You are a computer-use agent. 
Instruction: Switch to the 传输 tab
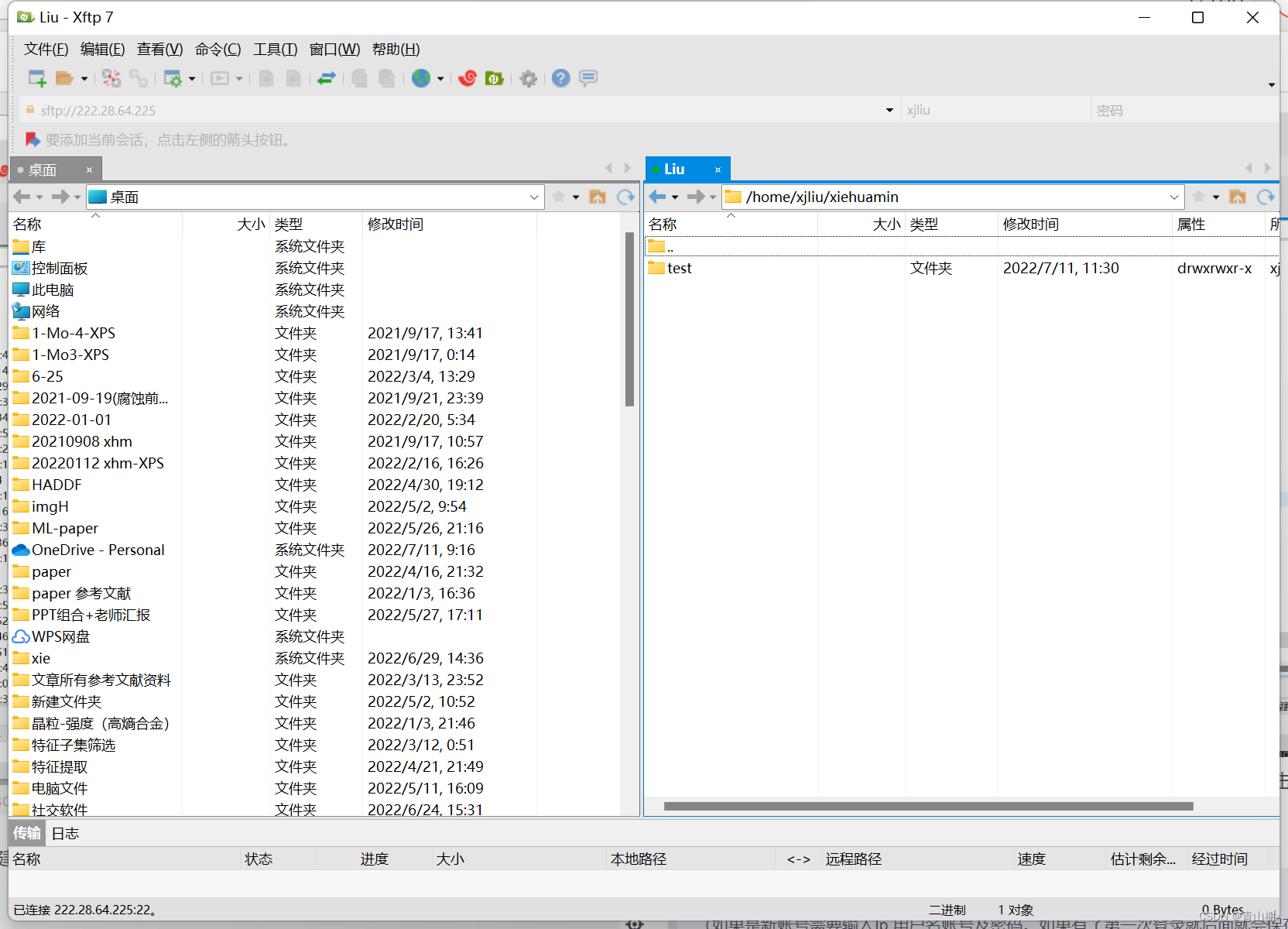point(27,833)
